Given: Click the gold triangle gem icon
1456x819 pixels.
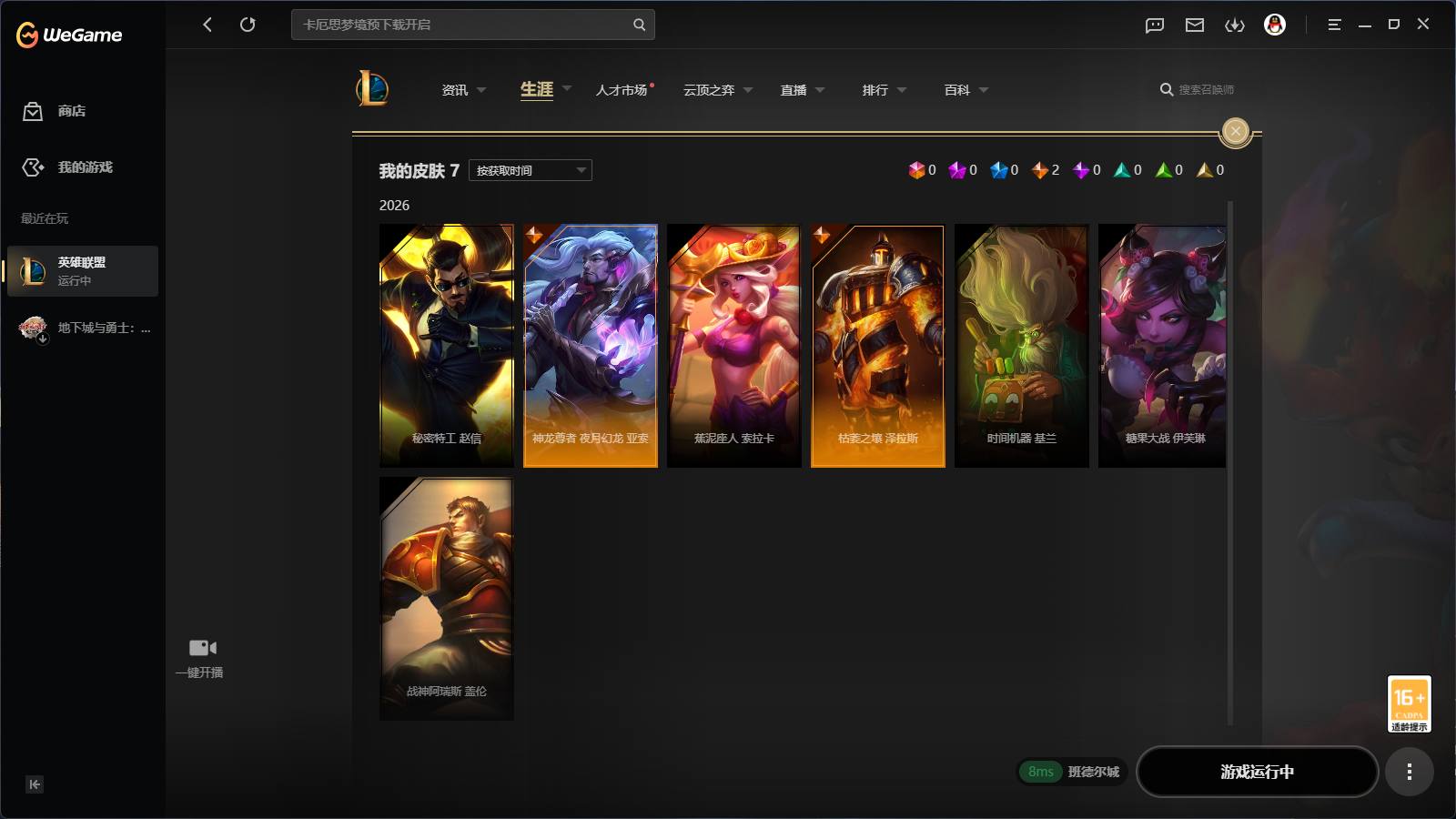Looking at the screenshot, I should pos(1205,170).
